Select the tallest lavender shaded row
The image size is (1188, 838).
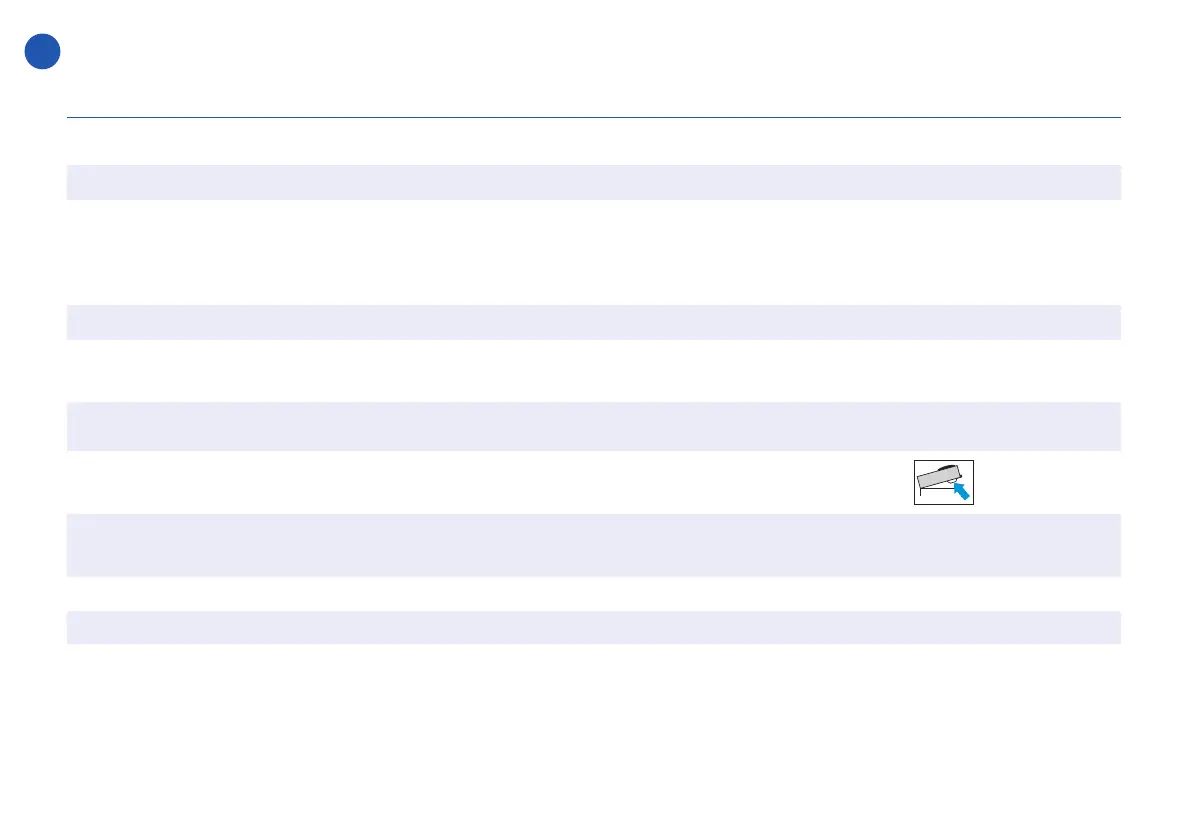(593, 545)
